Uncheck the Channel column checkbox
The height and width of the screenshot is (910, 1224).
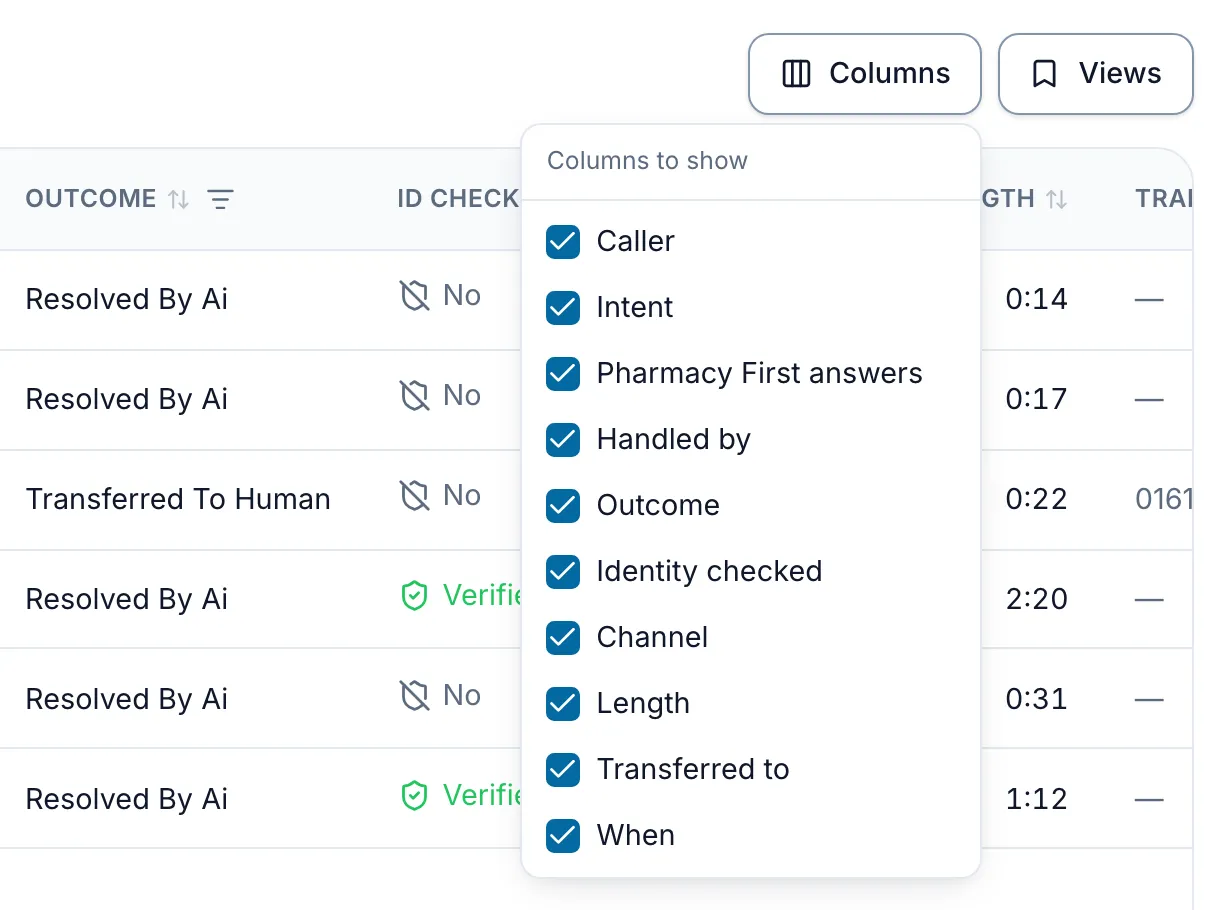click(563, 637)
